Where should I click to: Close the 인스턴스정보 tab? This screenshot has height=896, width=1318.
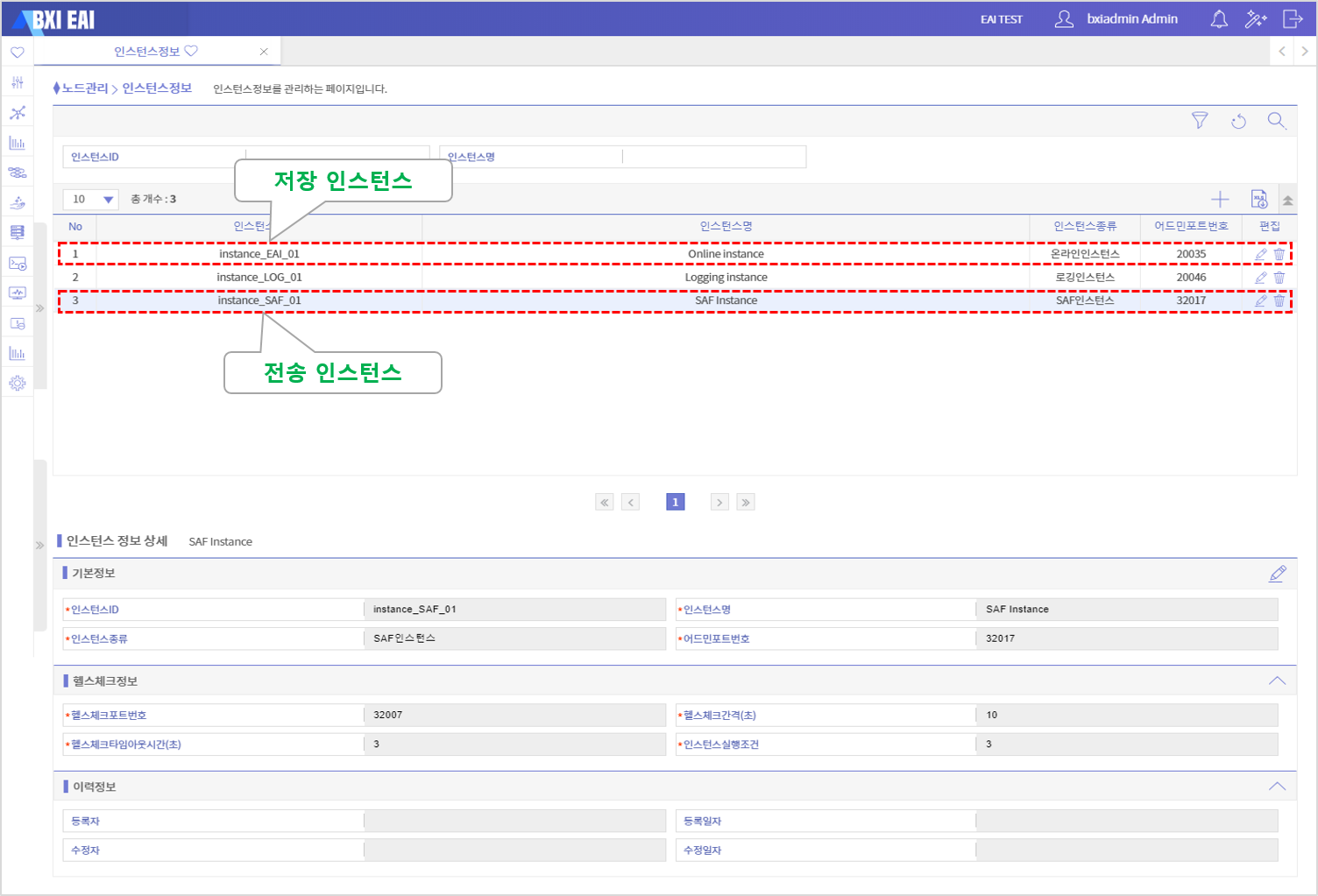point(264,52)
